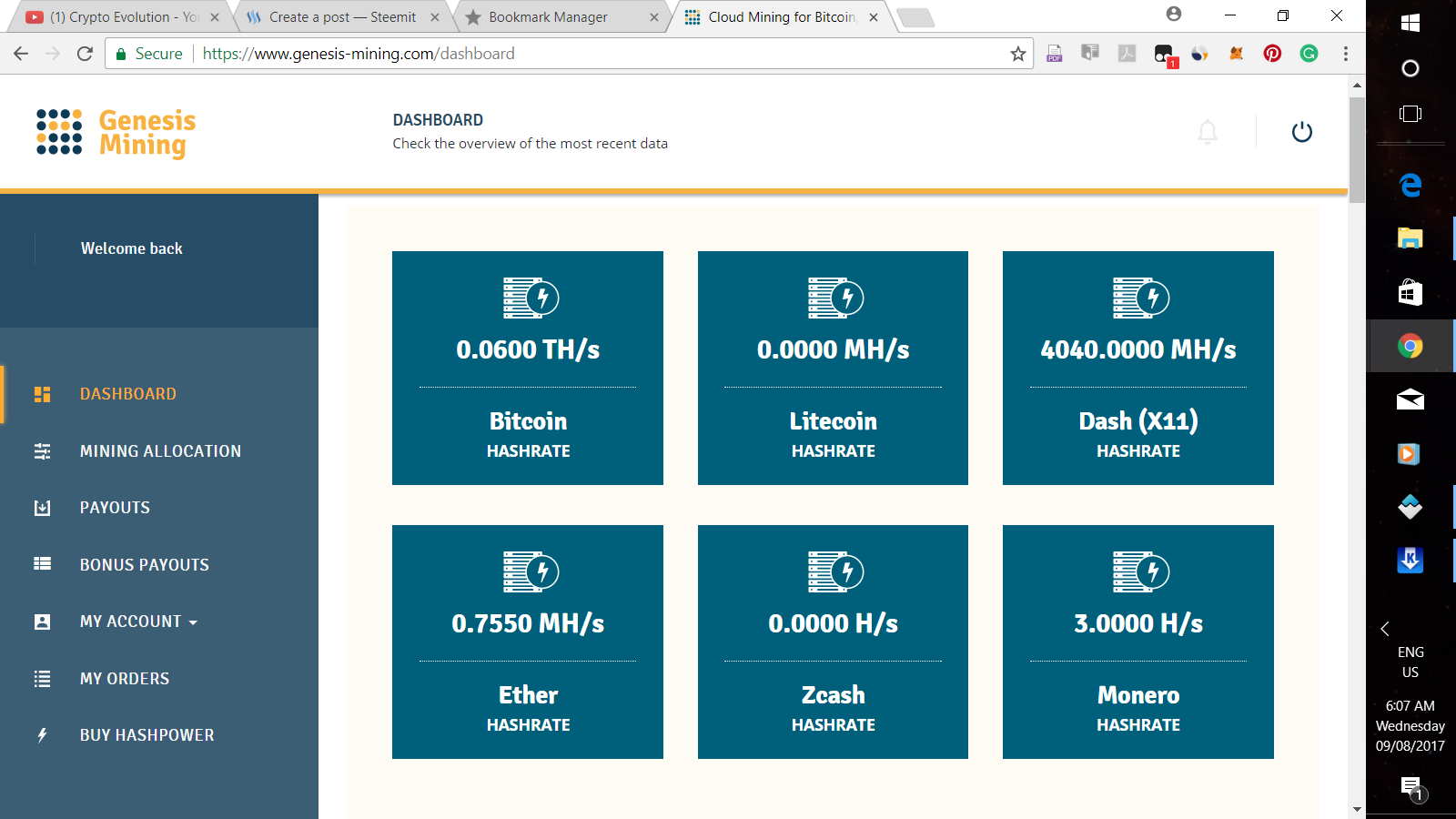Click the Zcash hashrate server icon

[835, 571]
